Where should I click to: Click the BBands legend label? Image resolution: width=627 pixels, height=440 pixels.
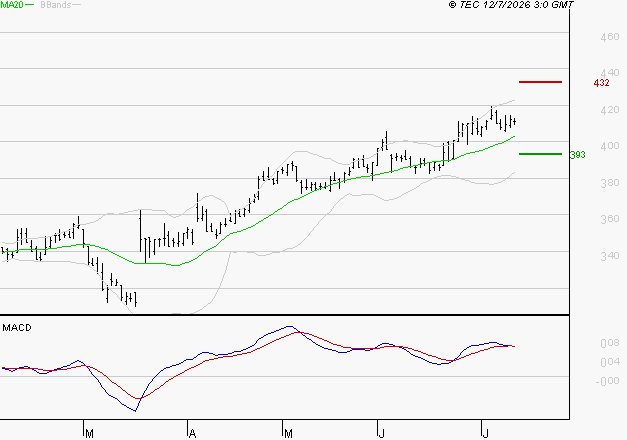(x=56, y=5)
